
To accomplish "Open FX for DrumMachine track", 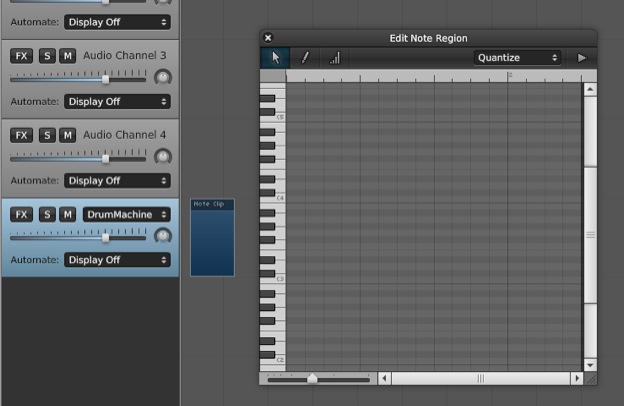I will [21, 215].
